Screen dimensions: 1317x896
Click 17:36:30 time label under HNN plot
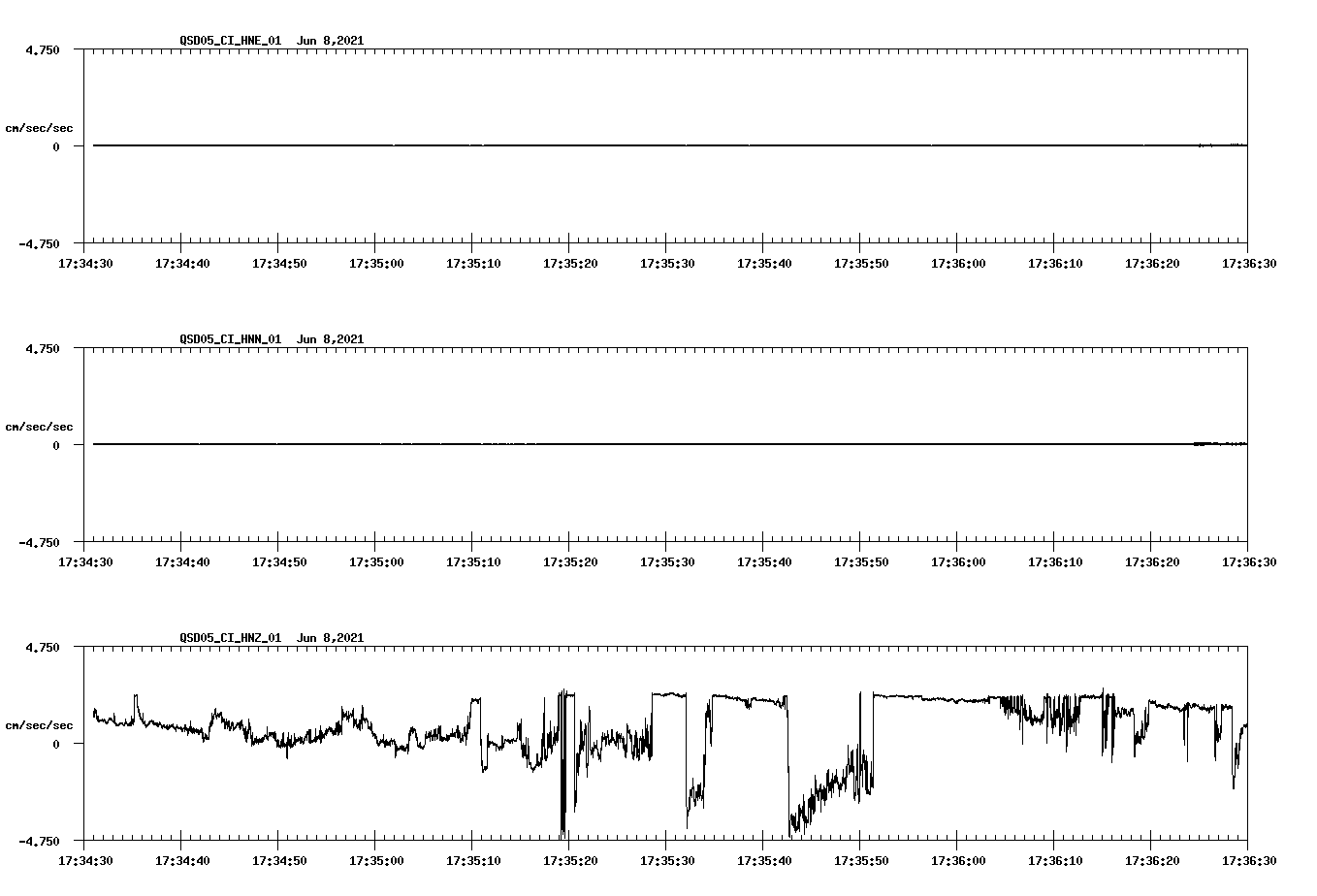(x=1249, y=561)
